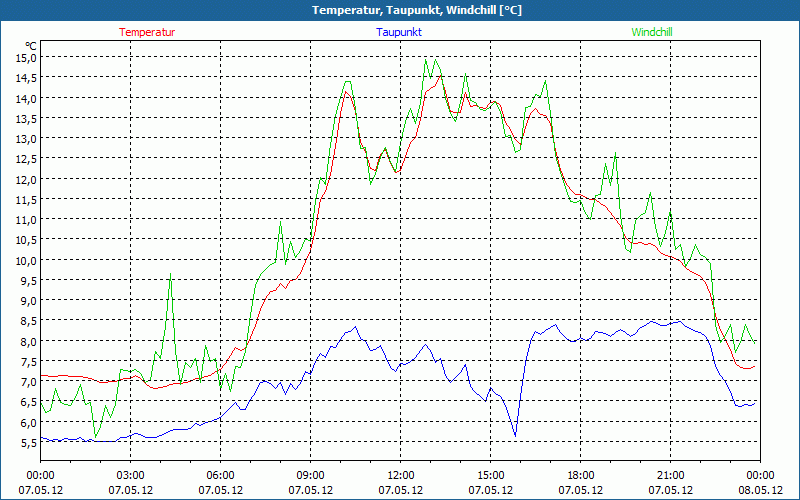Click the 7,5 y-axis value

click(29, 362)
